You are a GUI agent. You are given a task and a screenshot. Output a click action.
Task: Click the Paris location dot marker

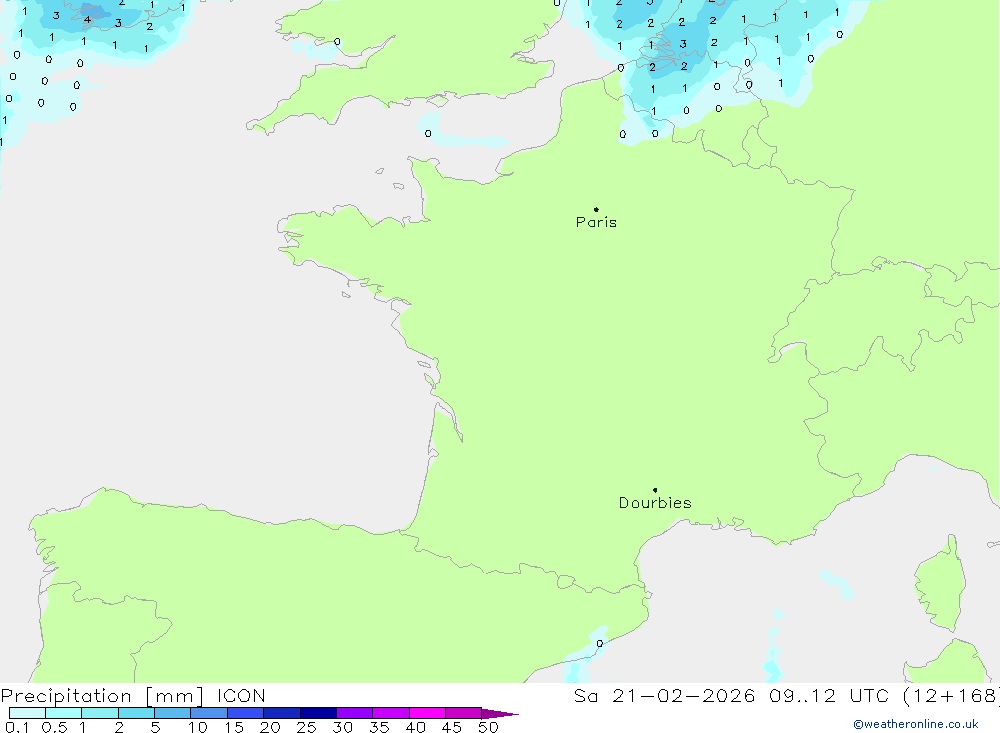[x=596, y=209]
